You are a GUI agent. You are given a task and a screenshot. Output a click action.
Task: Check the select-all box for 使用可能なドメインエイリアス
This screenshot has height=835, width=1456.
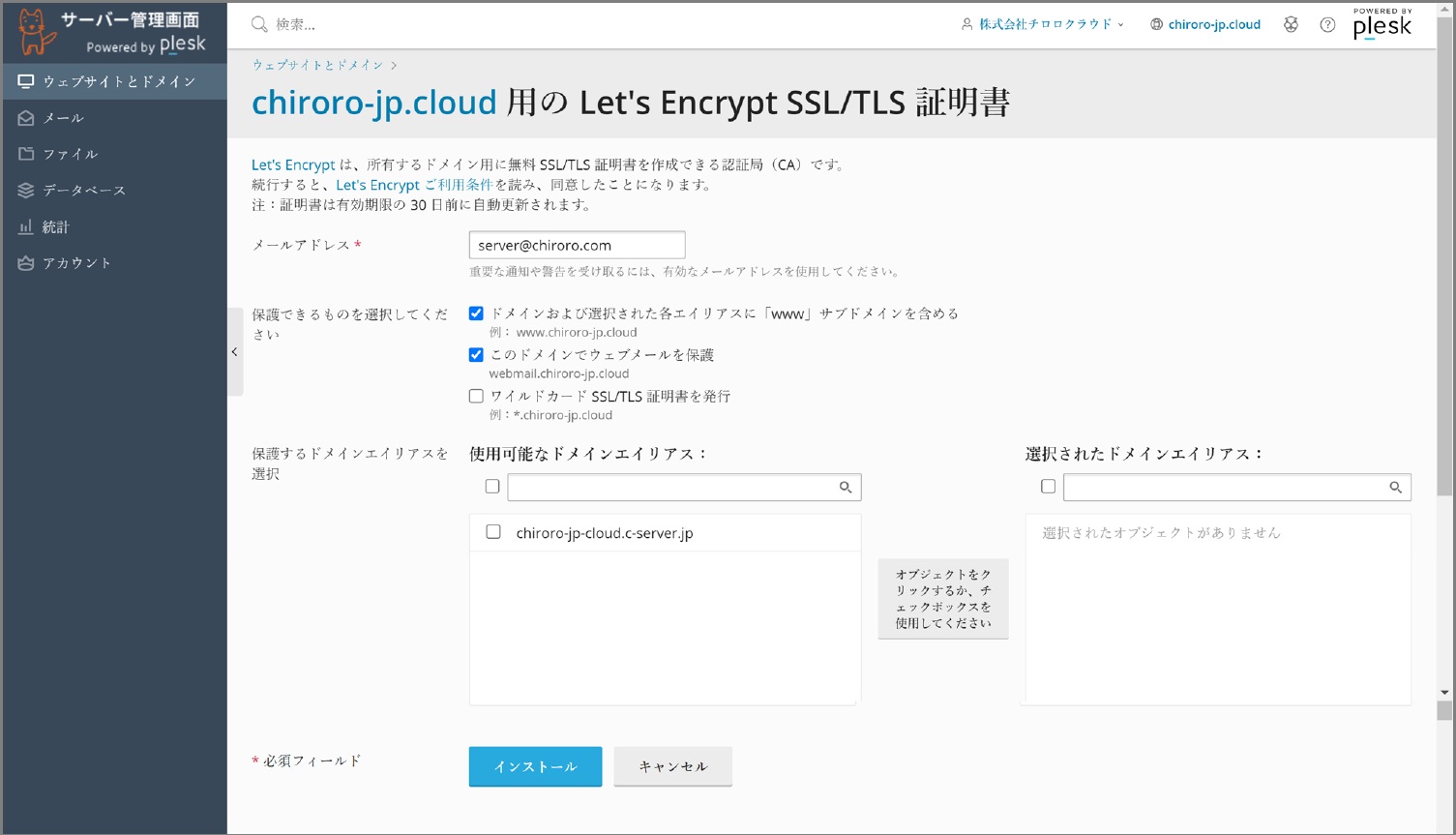[x=492, y=487]
